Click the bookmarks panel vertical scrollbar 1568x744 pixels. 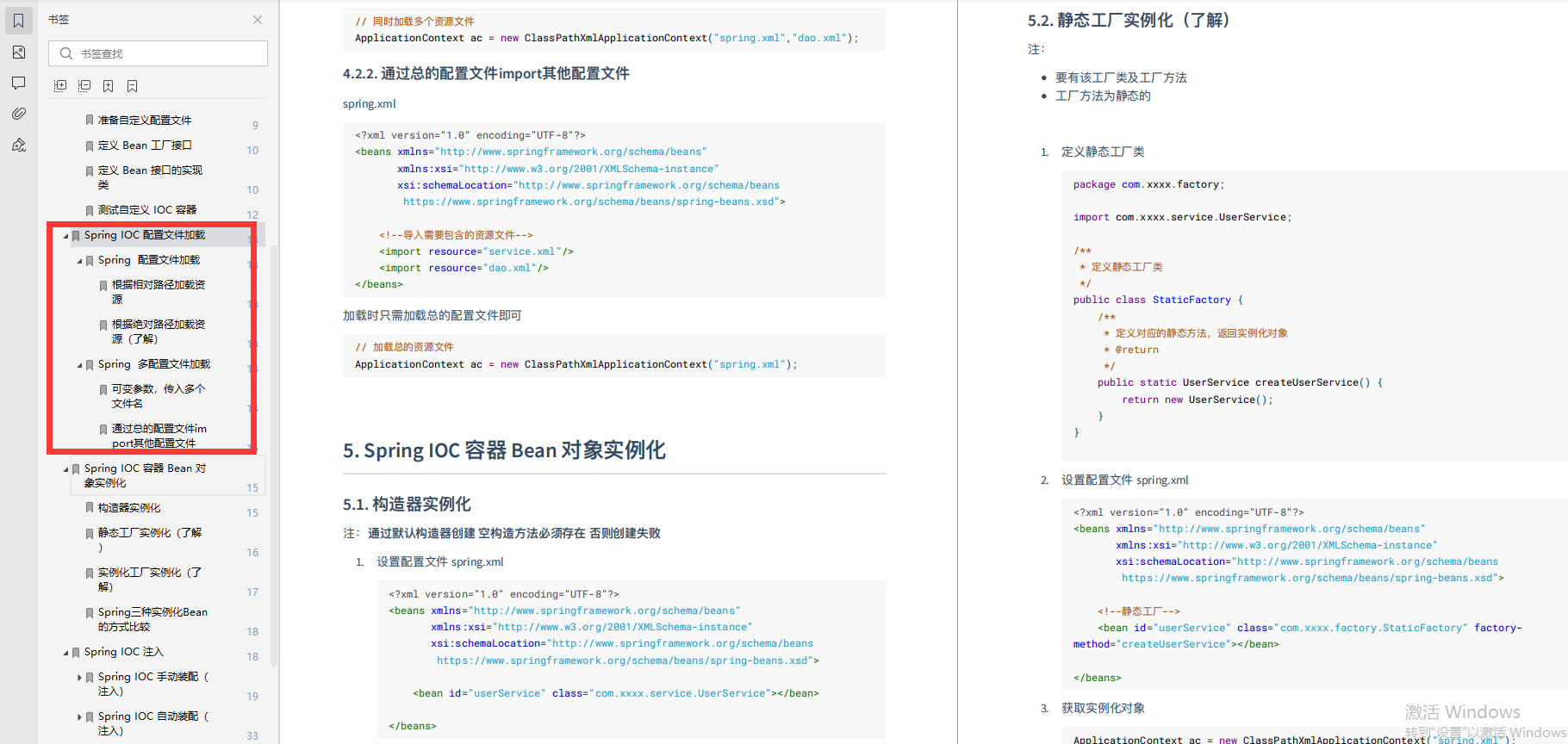point(274,456)
